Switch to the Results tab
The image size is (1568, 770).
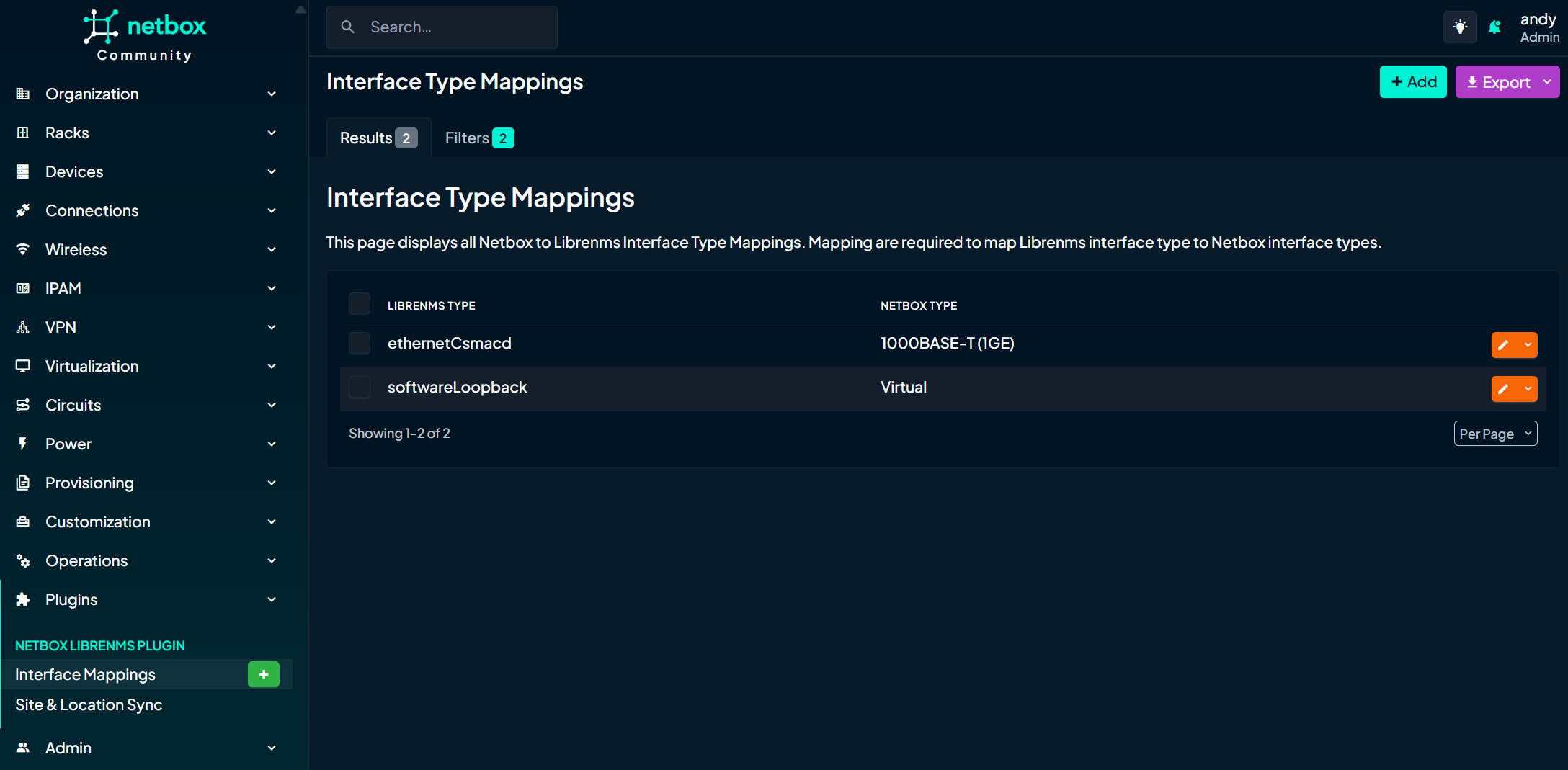tap(378, 138)
